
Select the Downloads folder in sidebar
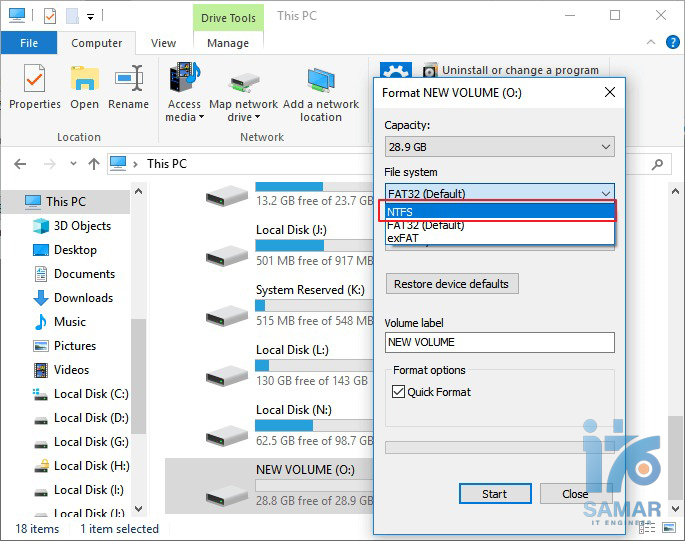coord(83,298)
